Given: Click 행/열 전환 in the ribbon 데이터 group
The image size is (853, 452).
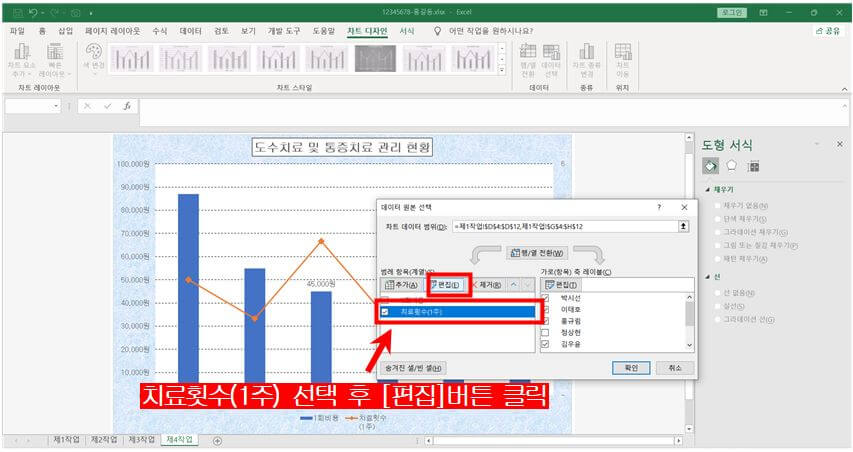Looking at the screenshot, I should point(528,59).
